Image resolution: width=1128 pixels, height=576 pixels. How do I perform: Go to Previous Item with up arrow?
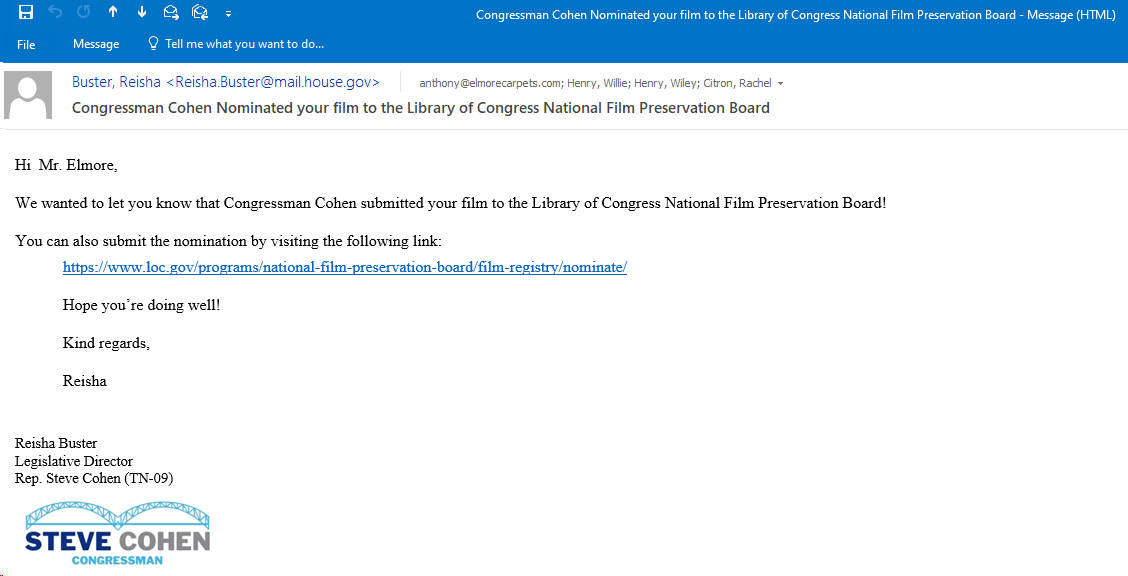click(113, 12)
